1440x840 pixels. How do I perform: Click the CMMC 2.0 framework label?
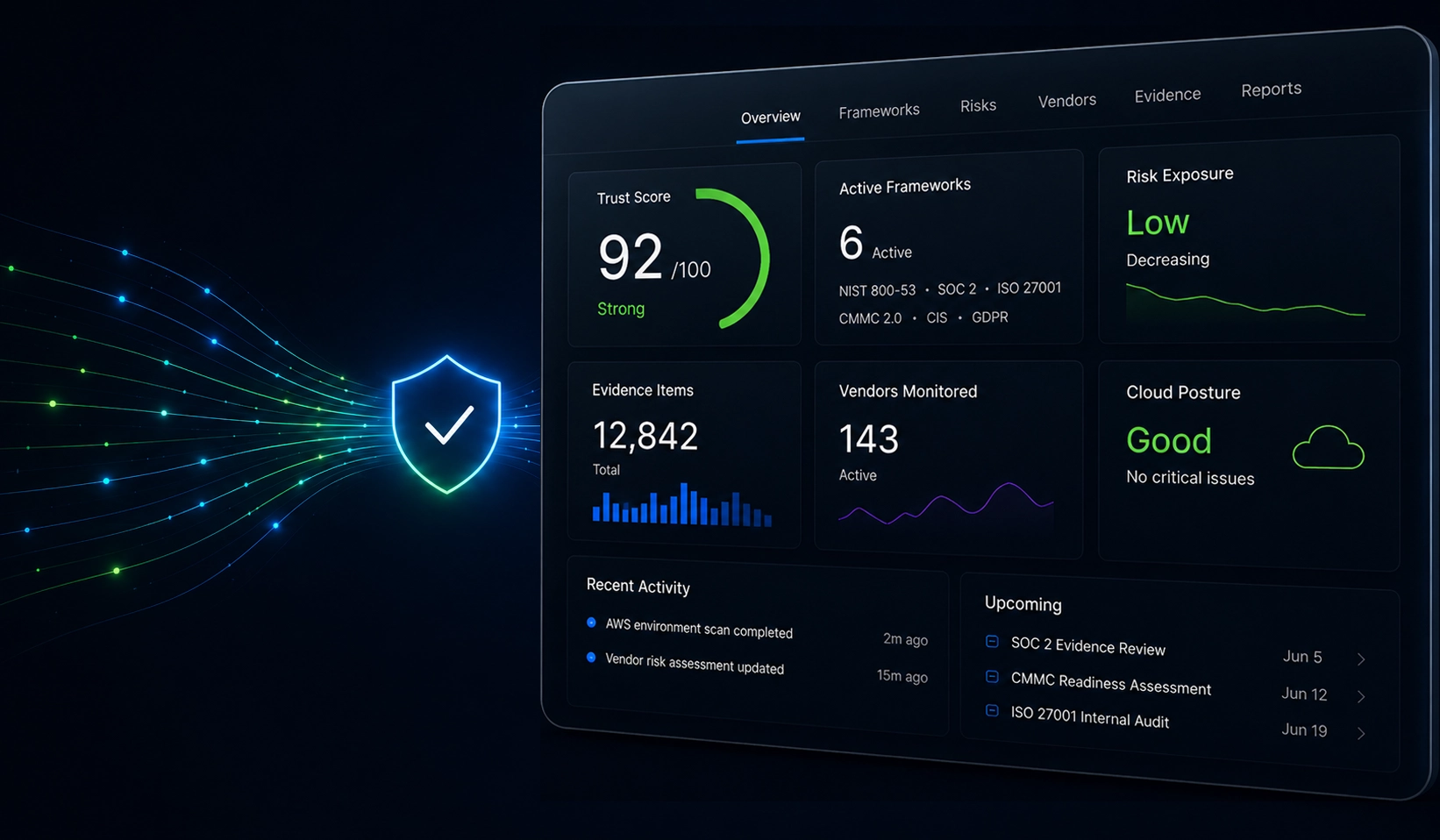click(x=870, y=318)
